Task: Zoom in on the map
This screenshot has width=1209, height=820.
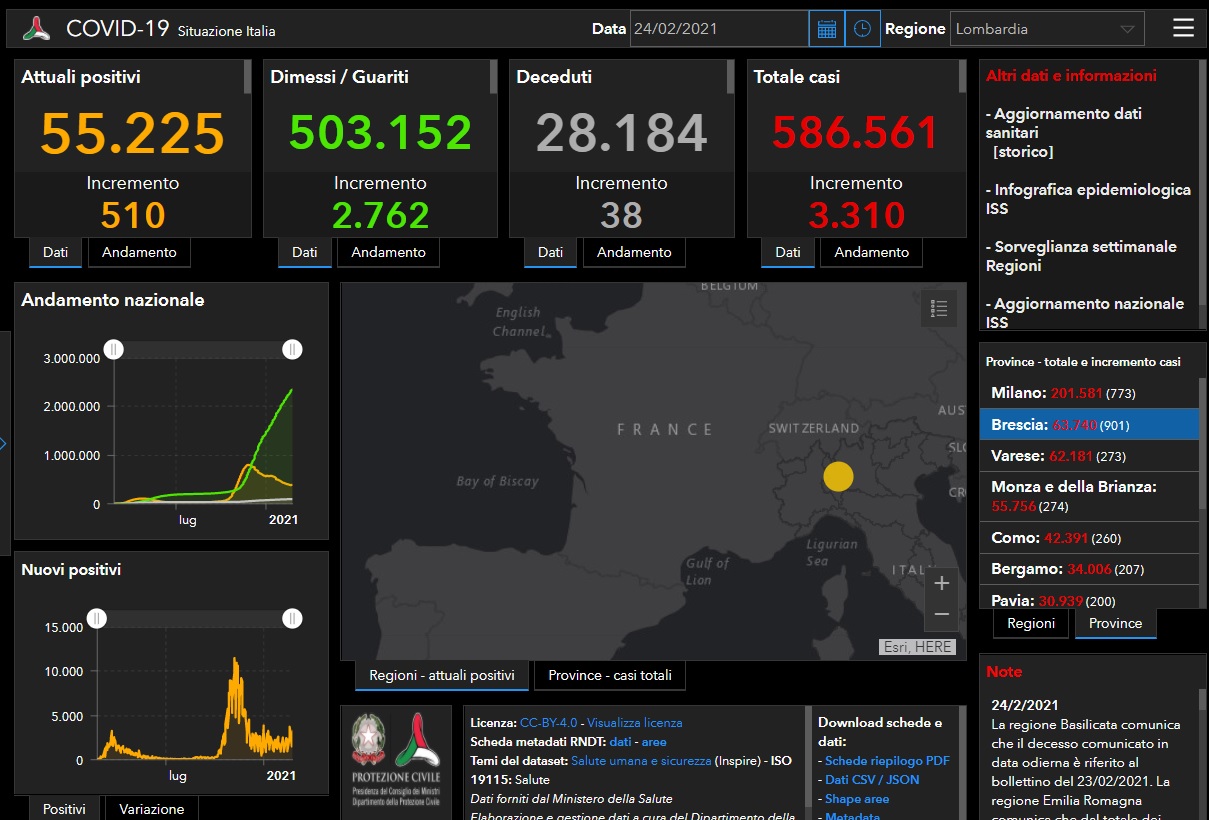Action: tap(941, 583)
